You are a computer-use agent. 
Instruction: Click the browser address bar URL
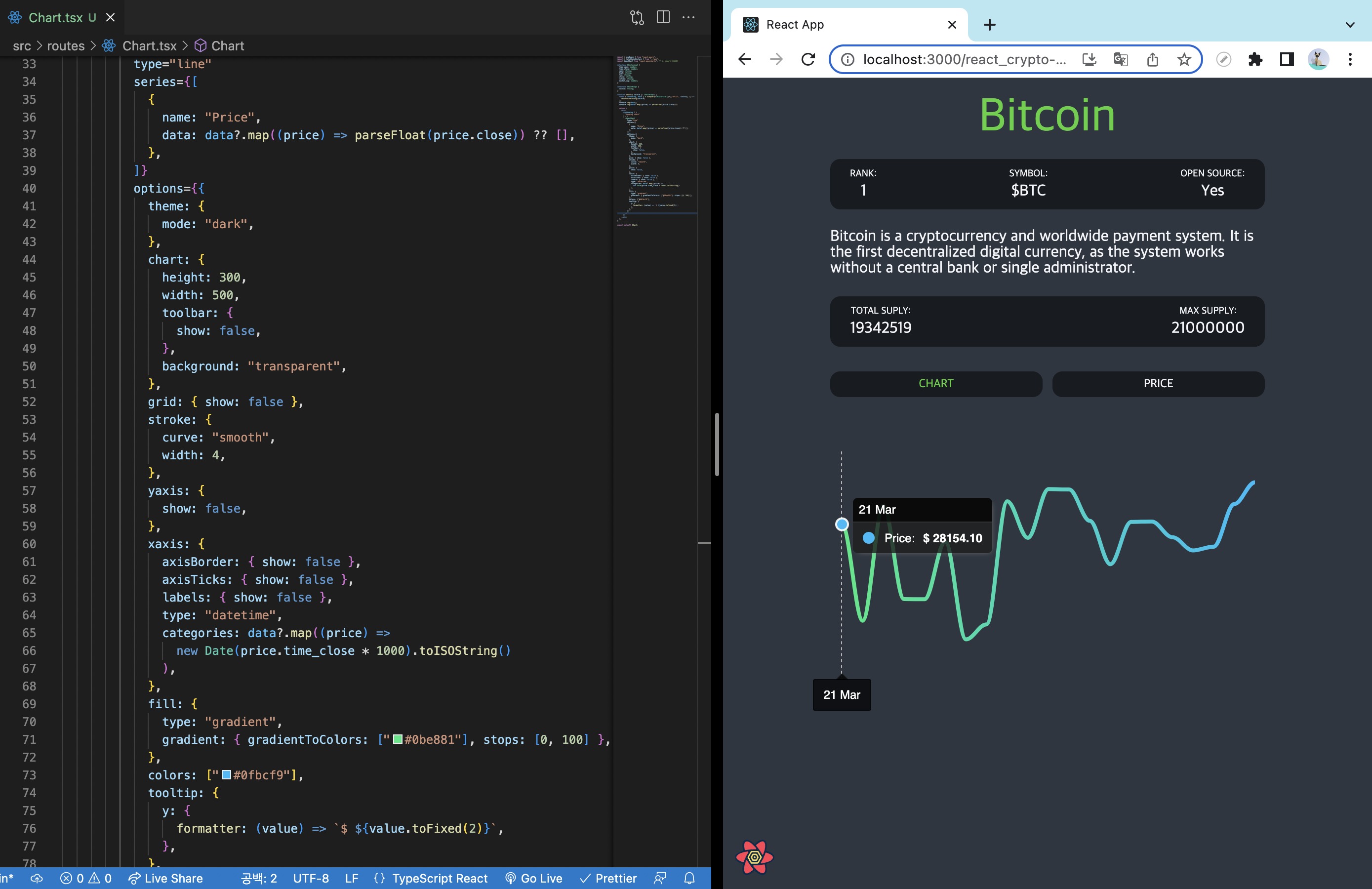point(964,59)
